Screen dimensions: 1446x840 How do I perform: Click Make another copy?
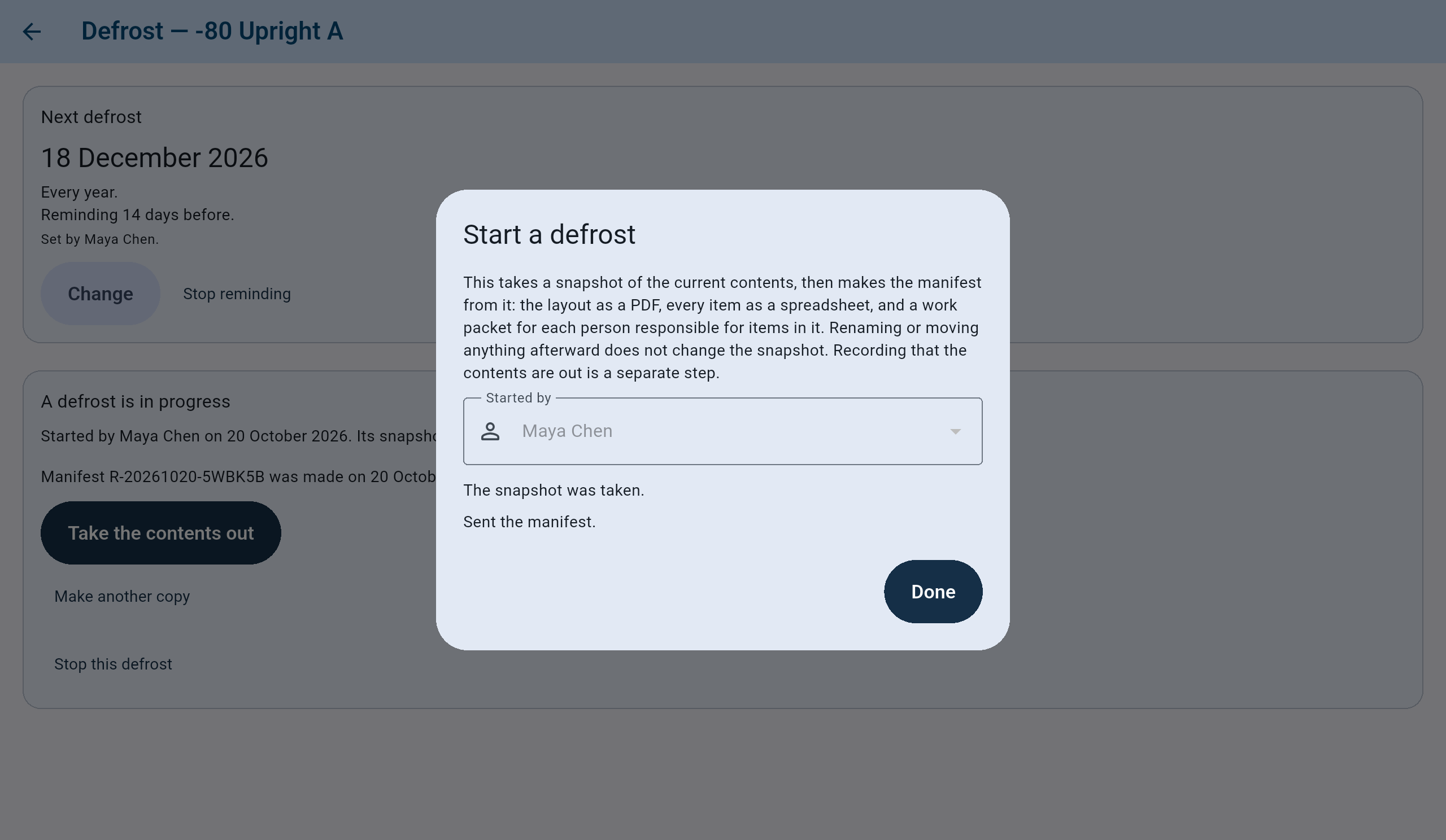tap(122, 596)
